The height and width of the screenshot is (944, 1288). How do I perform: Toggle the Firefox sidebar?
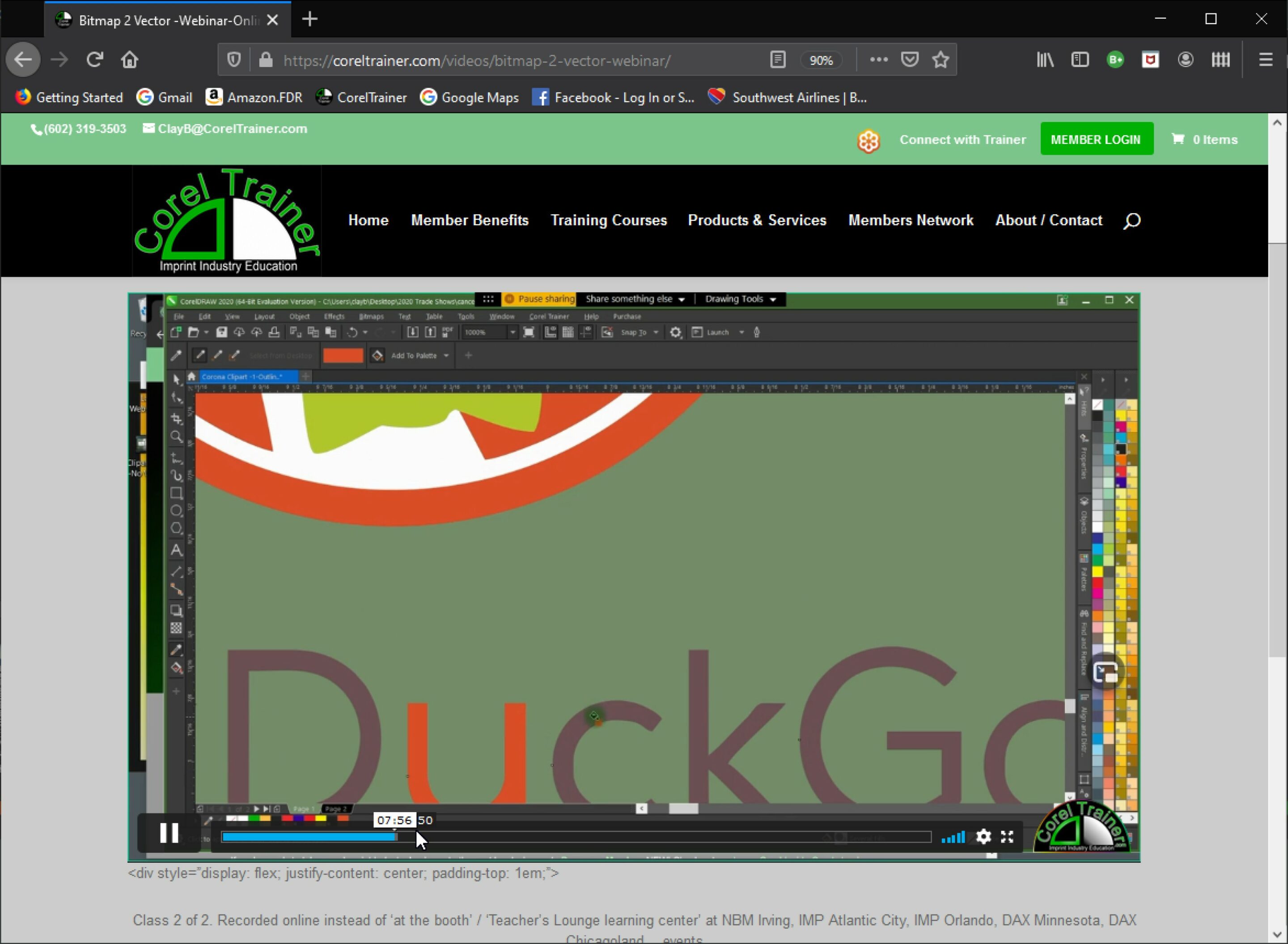(1080, 59)
